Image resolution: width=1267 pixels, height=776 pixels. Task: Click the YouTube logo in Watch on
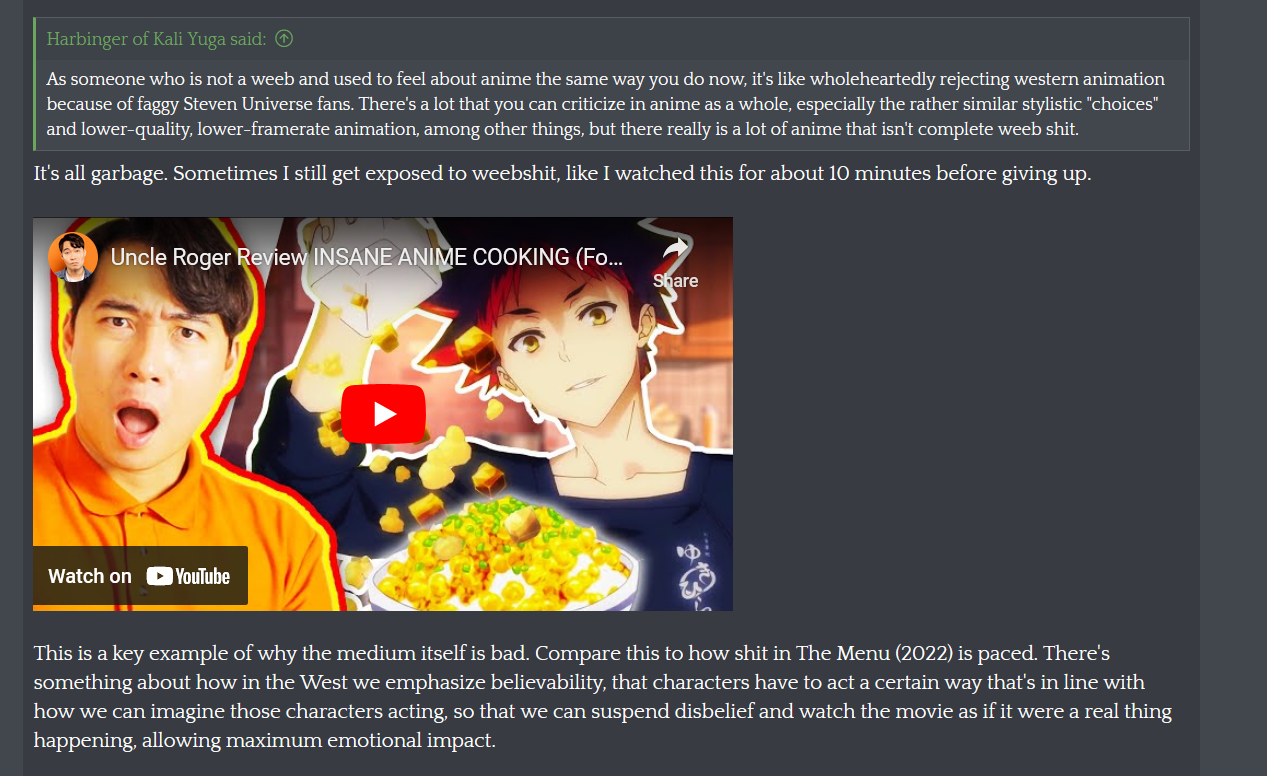pyautogui.click(x=188, y=576)
